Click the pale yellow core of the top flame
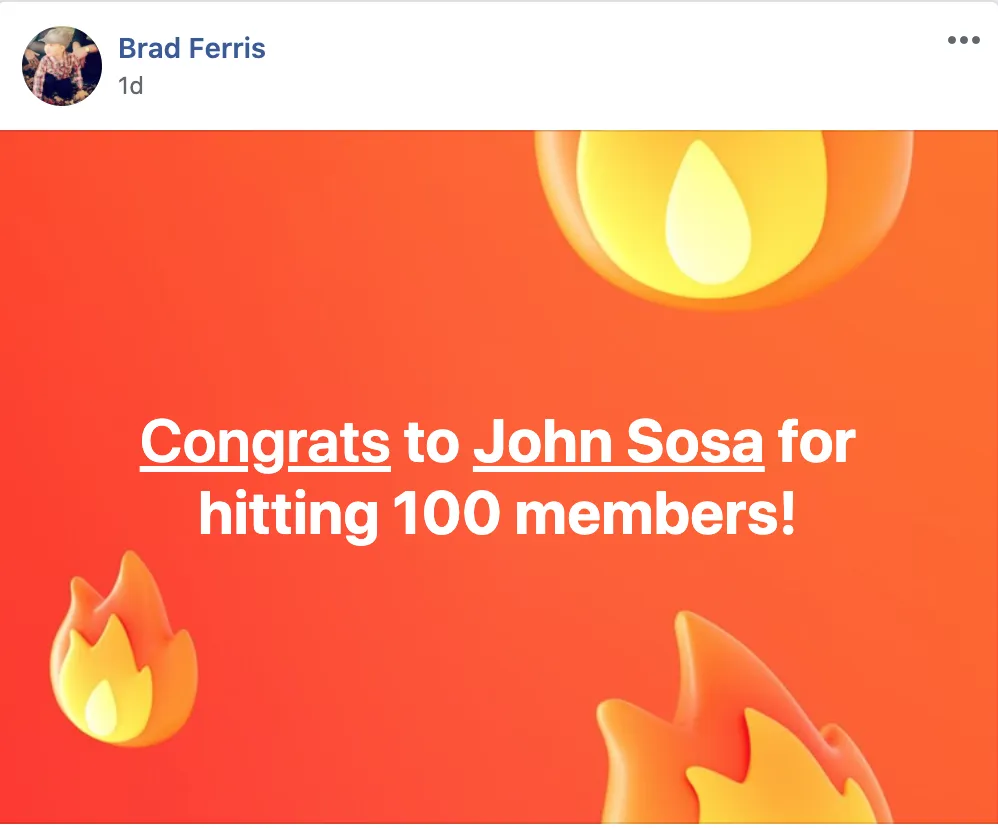 click(x=708, y=213)
